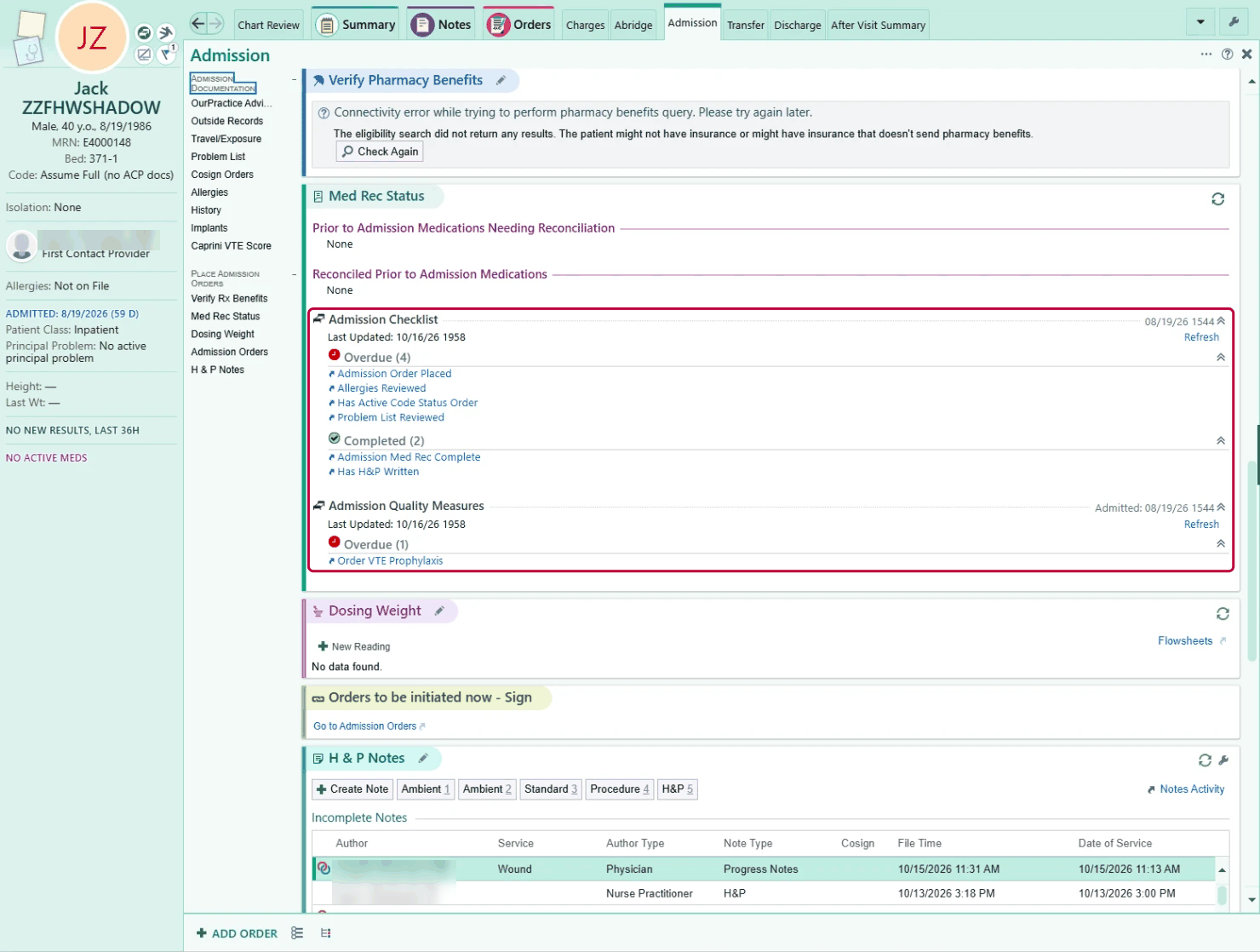Add a New Reading for dosing weight
The image size is (1260, 952).
(353, 647)
